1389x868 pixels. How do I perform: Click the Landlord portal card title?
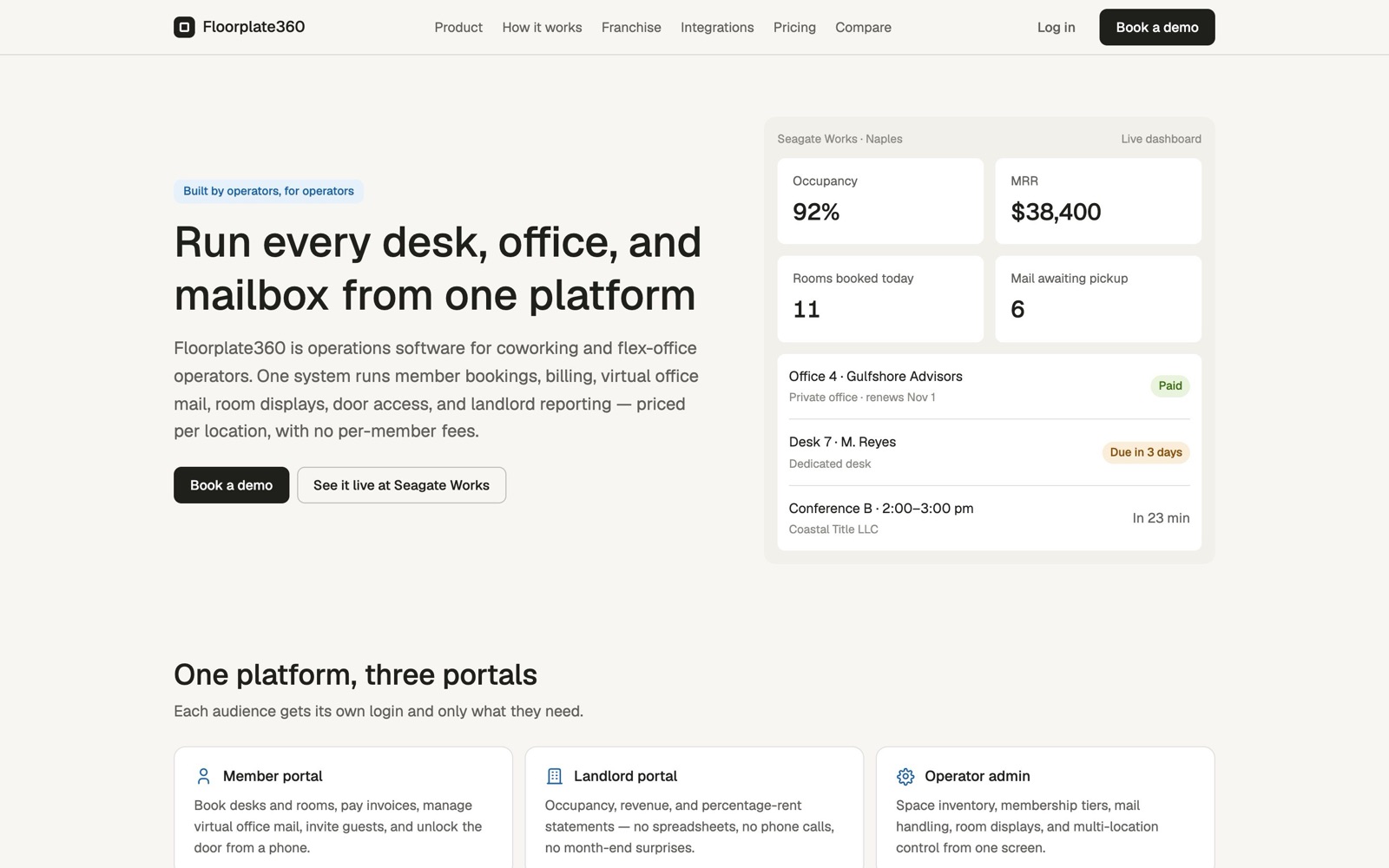[625, 776]
